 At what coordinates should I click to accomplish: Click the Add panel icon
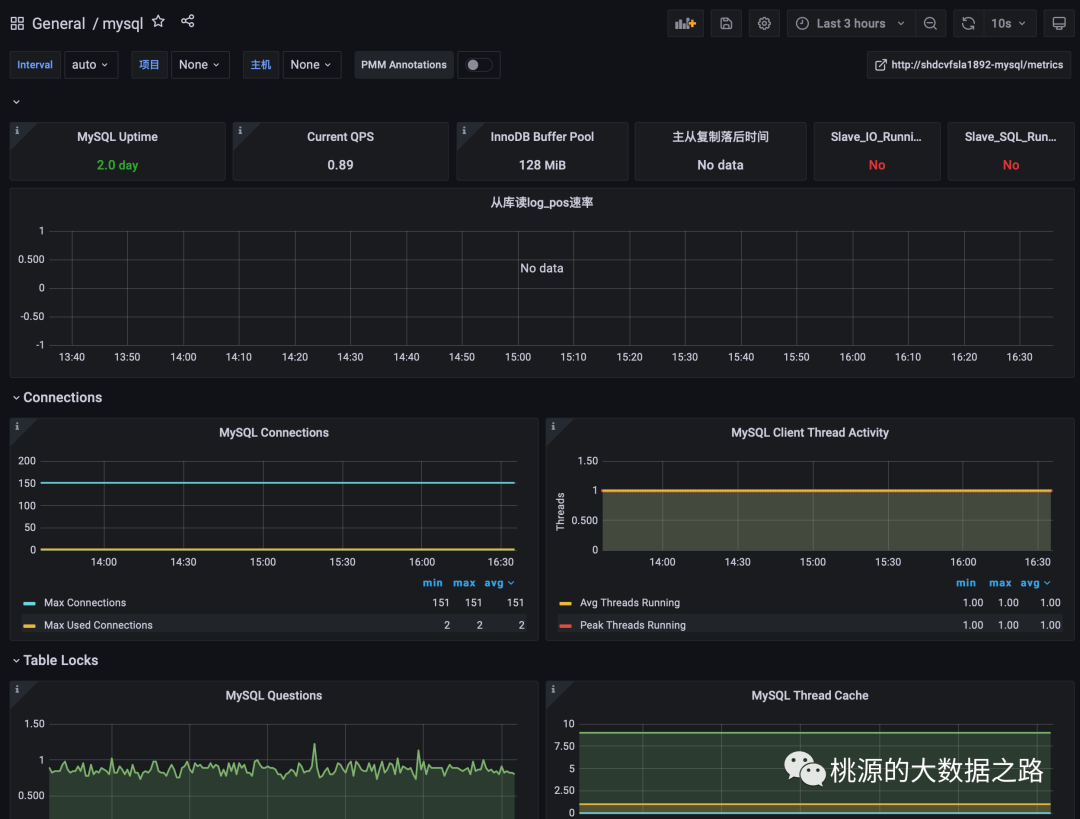[685, 23]
